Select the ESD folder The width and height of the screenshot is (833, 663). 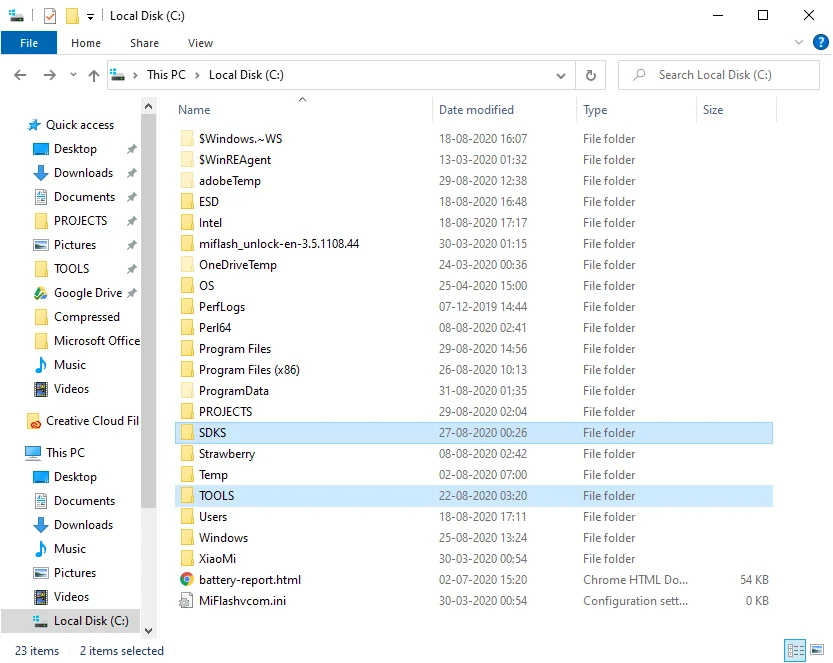click(x=209, y=202)
